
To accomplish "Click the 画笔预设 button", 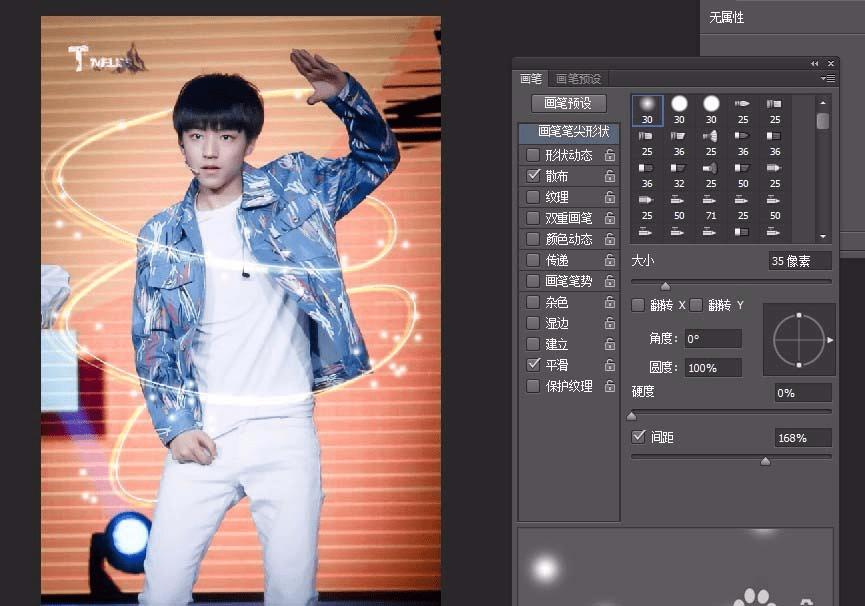I will [568, 103].
